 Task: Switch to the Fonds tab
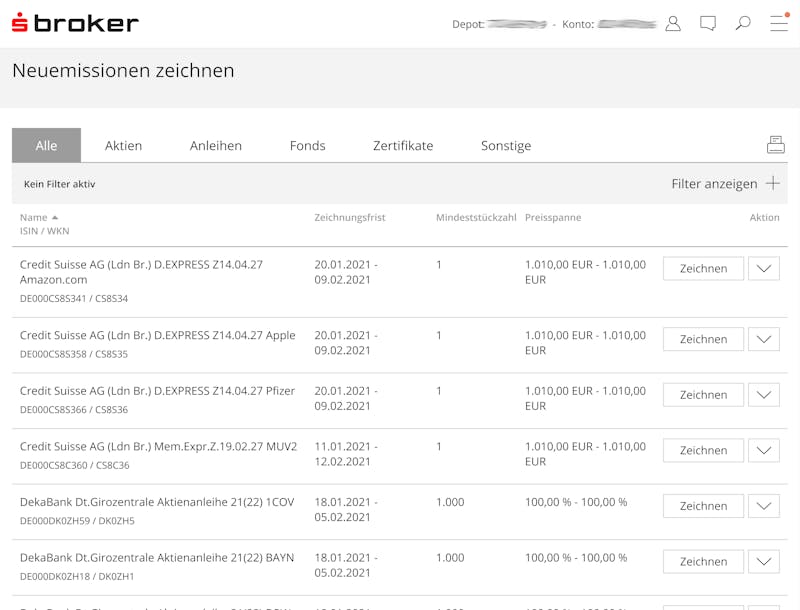(x=308, y=146)
